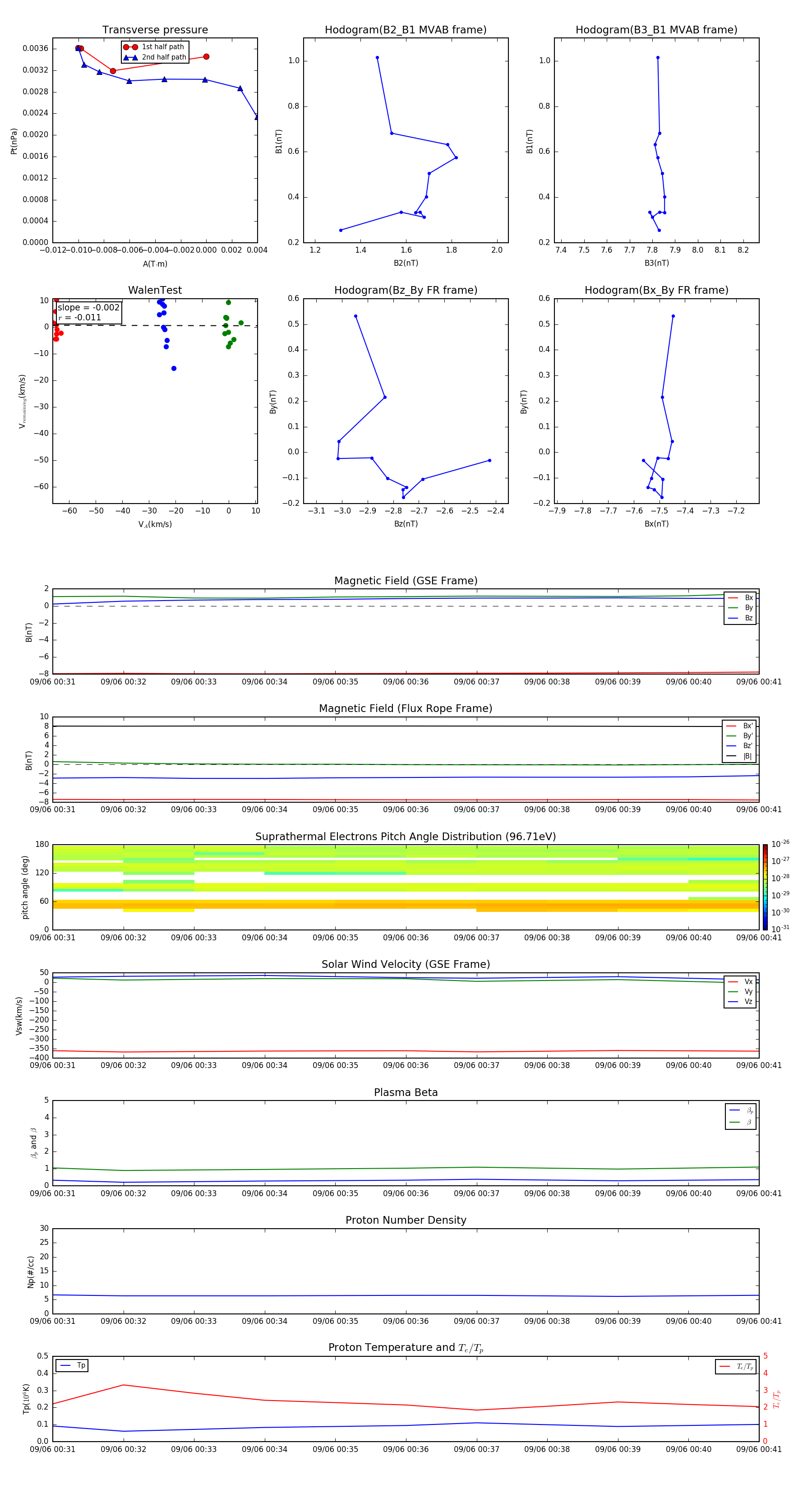The width and height of the screenshot is (812, 1489).
Task: Click the 'Plasma Beta' plot title
Action: click(406, 1093)
